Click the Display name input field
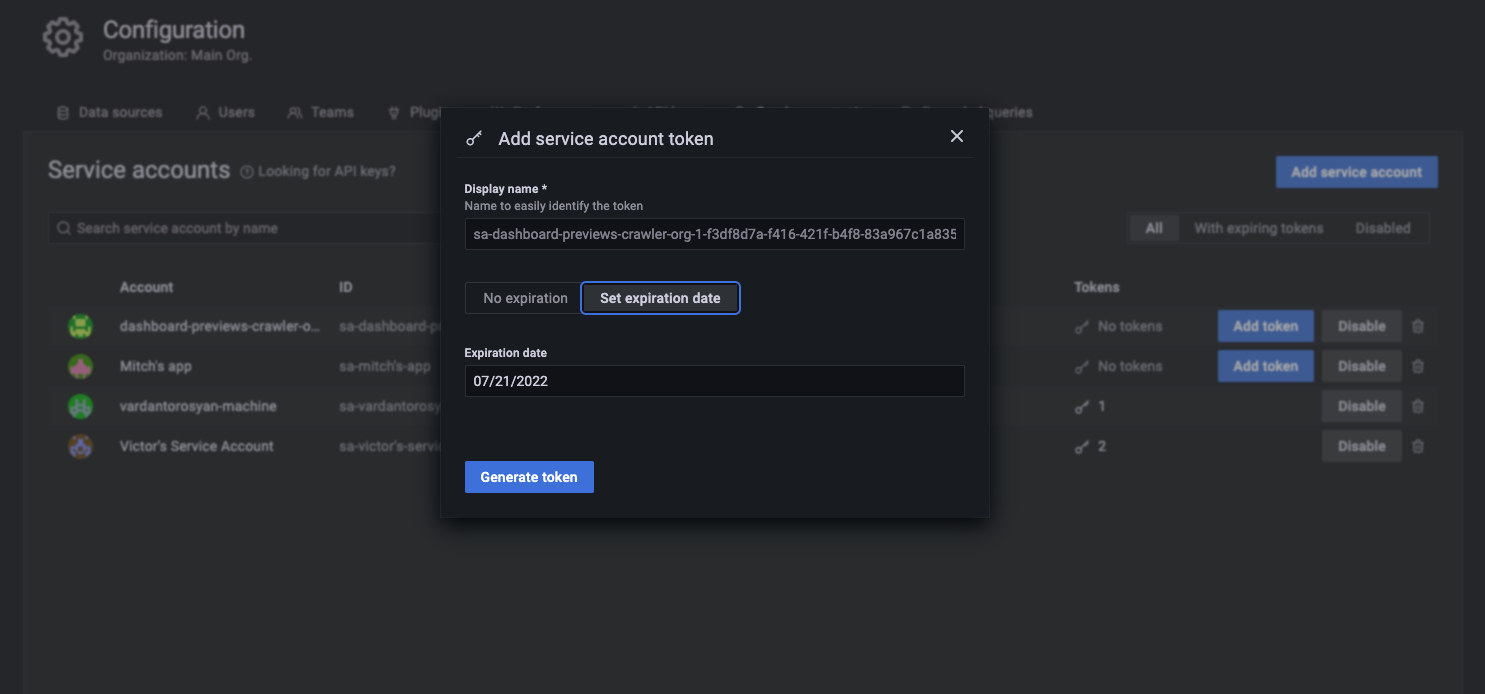The width and height of the screenshot is (1485, 694). pyautogui.click(x=714, y=234)
